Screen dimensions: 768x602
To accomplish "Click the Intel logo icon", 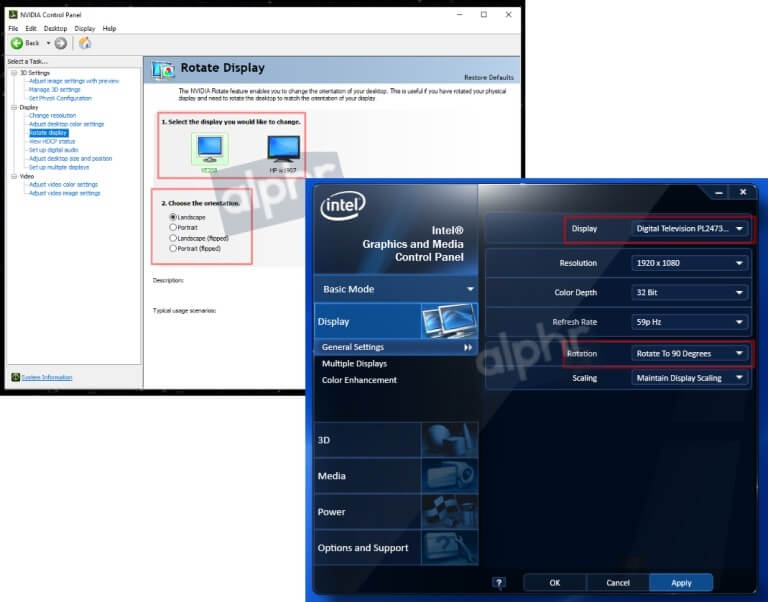I will (x=343, y=205).
